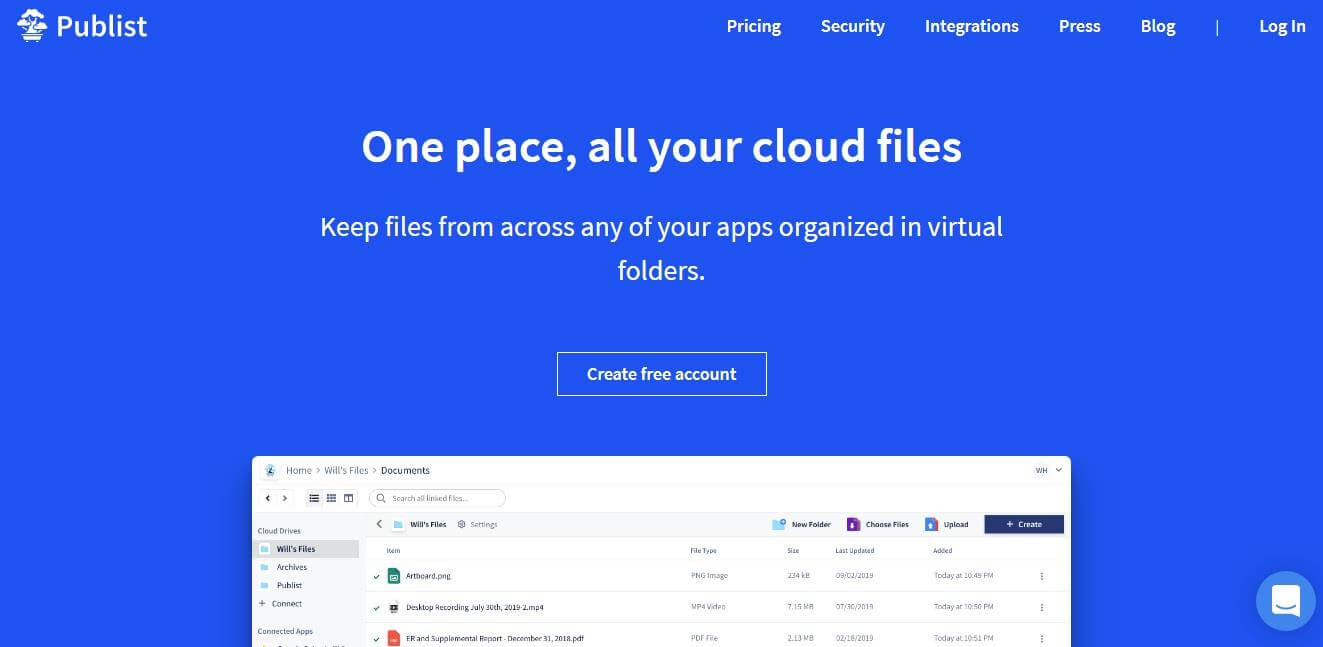This screenshot has width=1323, height=647.
Task: Click the Item column header
Action: (393, 550)
